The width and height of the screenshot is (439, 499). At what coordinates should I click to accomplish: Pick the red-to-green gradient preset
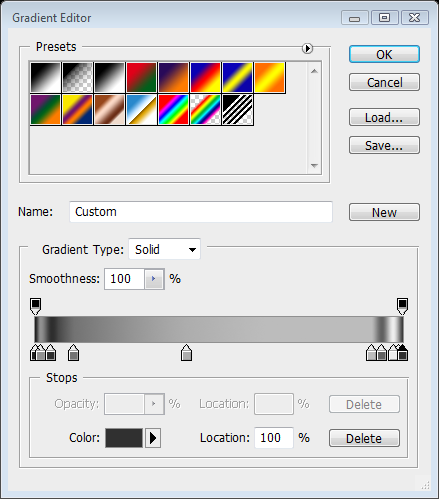141,77
